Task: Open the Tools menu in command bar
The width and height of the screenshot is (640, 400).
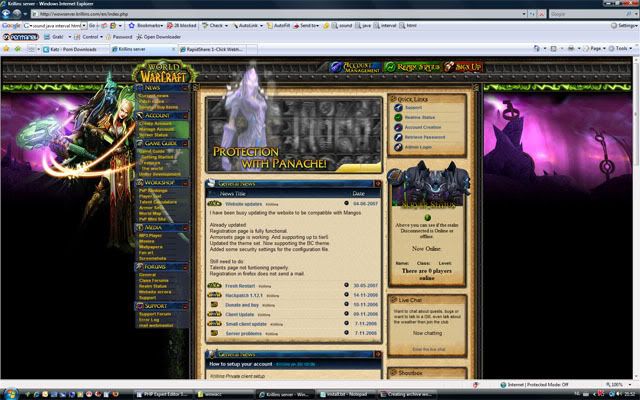Action: [620, 49]
